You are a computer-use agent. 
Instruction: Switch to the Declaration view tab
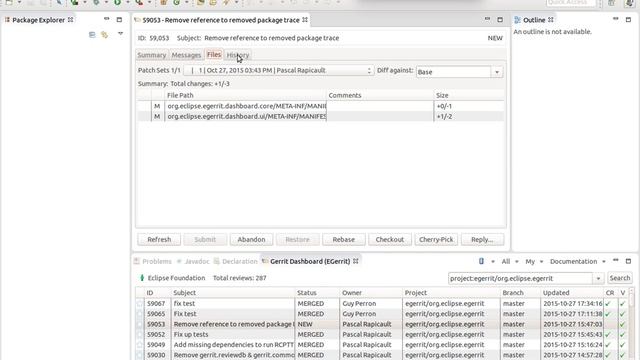pyautogui.click(x=236, y=261)
